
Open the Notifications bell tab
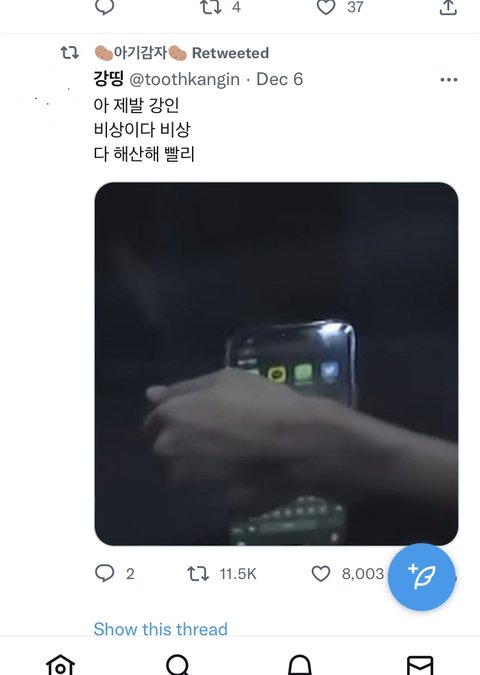pyautogui.click(x=300, y=665)
